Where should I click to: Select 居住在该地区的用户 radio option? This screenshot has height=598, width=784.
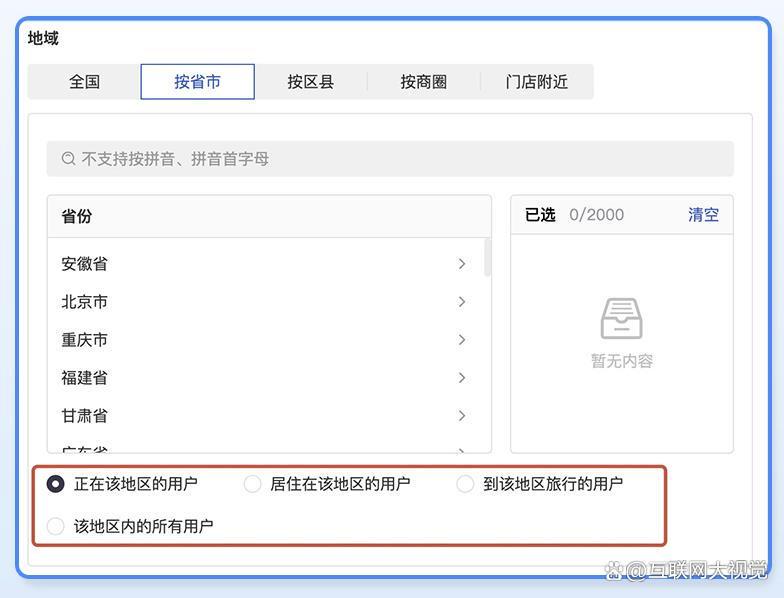coord(253,484)
